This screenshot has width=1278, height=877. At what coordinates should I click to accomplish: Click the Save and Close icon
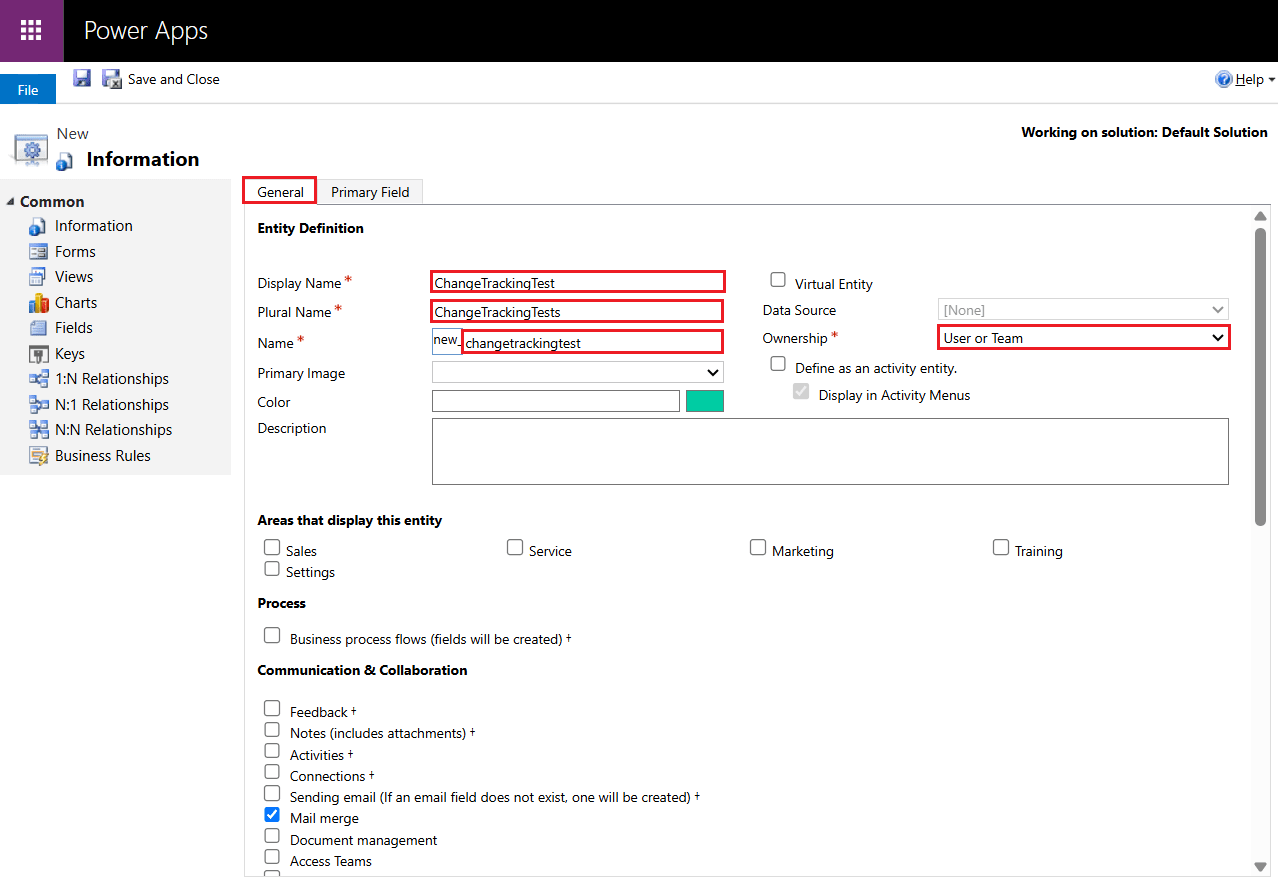(x=112, y=79)
